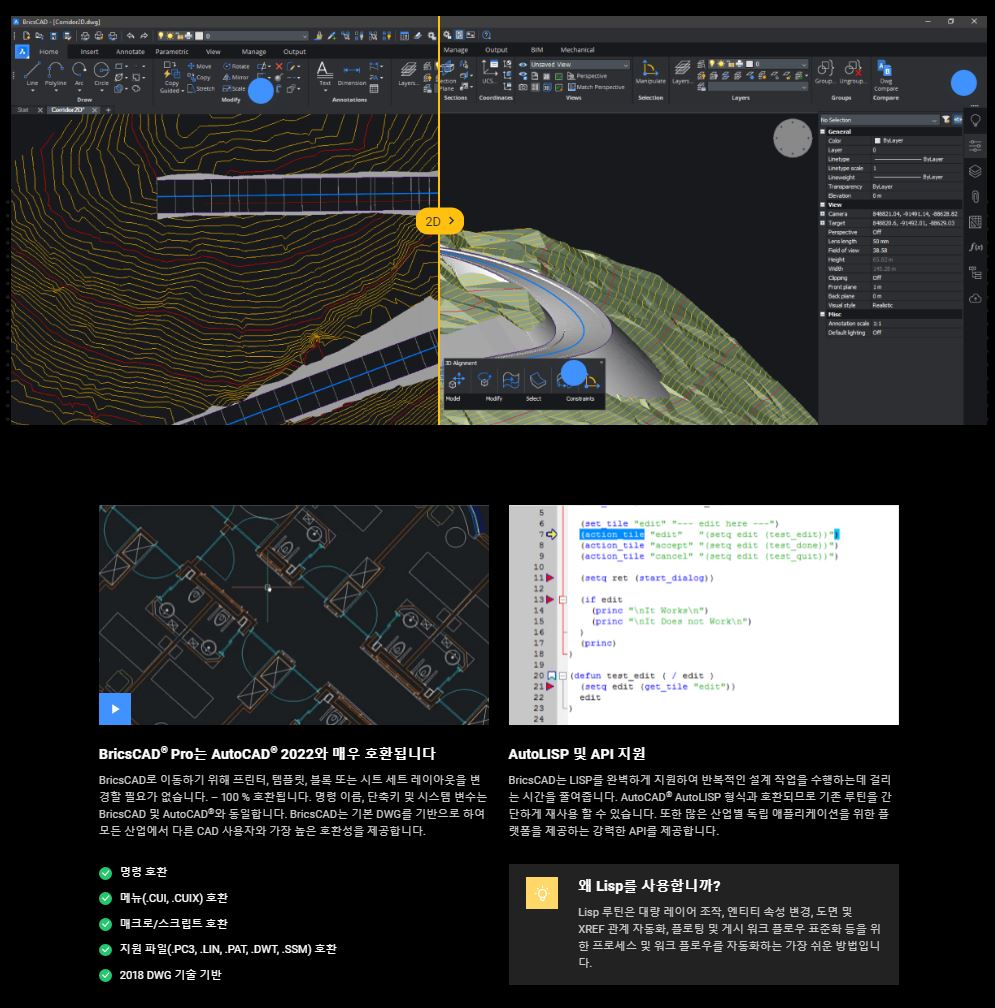The height and width of the screenshot is (1008, 995).
Task: Open the BIM ribbon tab
Action: 537,50
